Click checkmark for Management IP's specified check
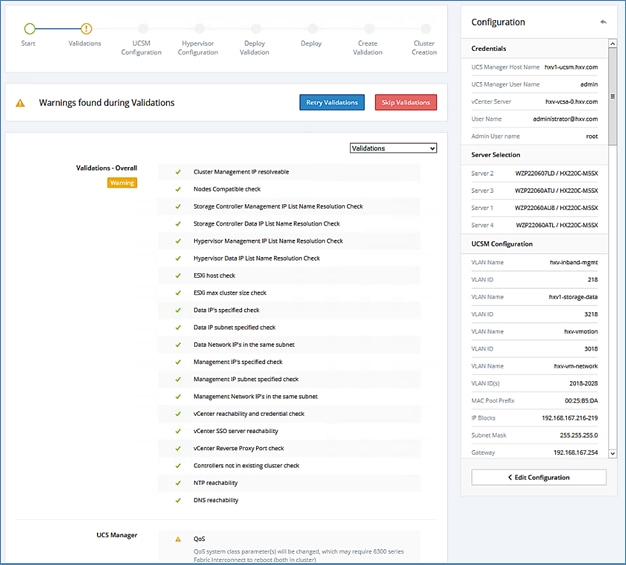 point(178,362)
